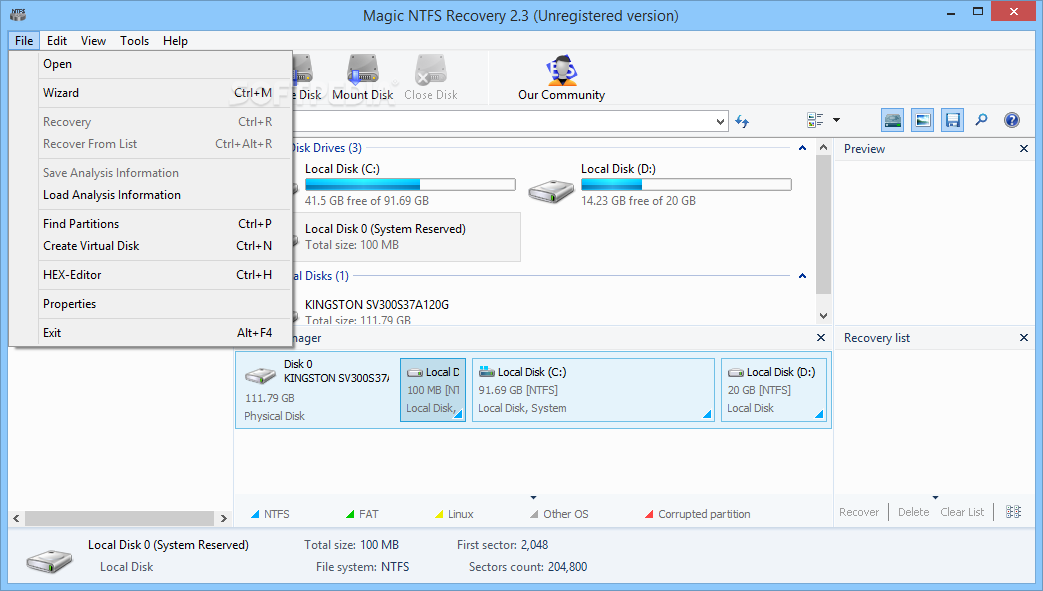Open the address bar dropdown arrow
This screenshot has height=591, width=1043.
coord(720,122)
